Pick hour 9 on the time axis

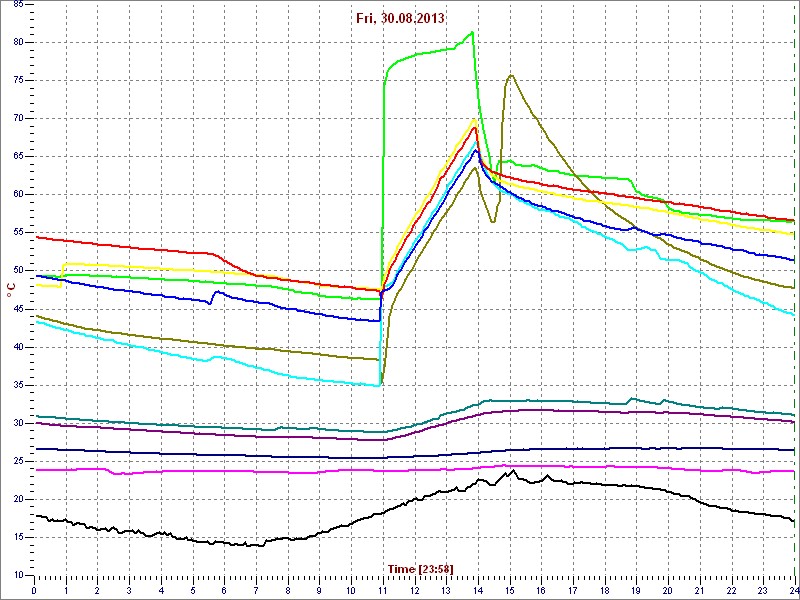click(319, 590)
